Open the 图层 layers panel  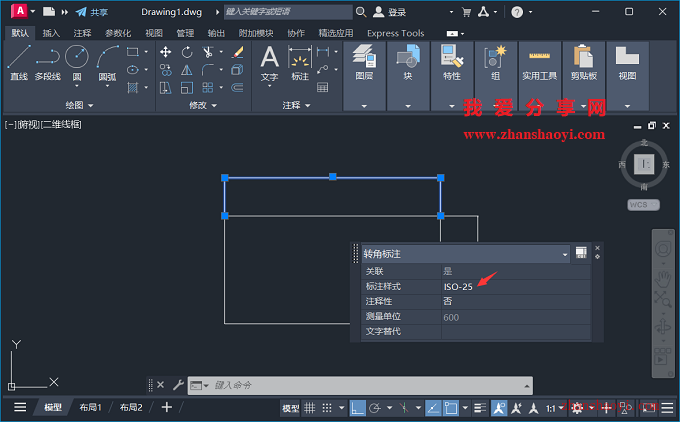364,62
